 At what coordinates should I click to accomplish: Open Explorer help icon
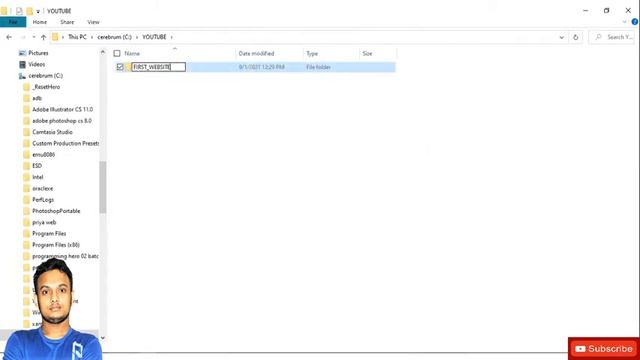coord(635,22)
